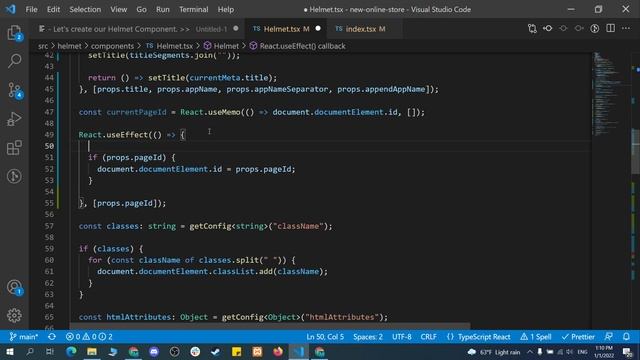Expand the components breadcrumb folder
640x360 pixels.
pos(112,46)
